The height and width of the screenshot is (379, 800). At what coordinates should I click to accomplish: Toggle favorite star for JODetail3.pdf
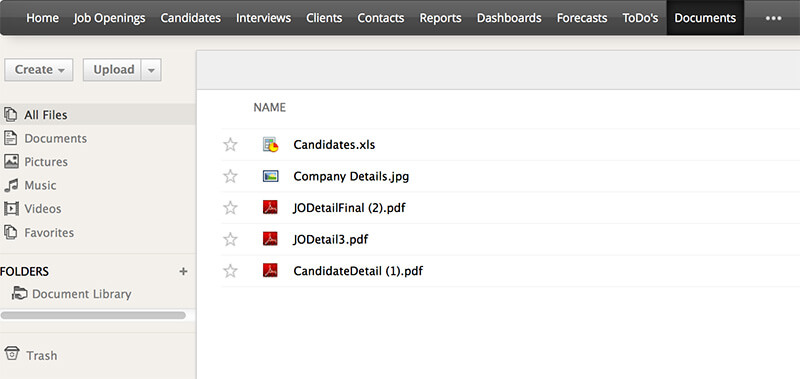[231, 239]
